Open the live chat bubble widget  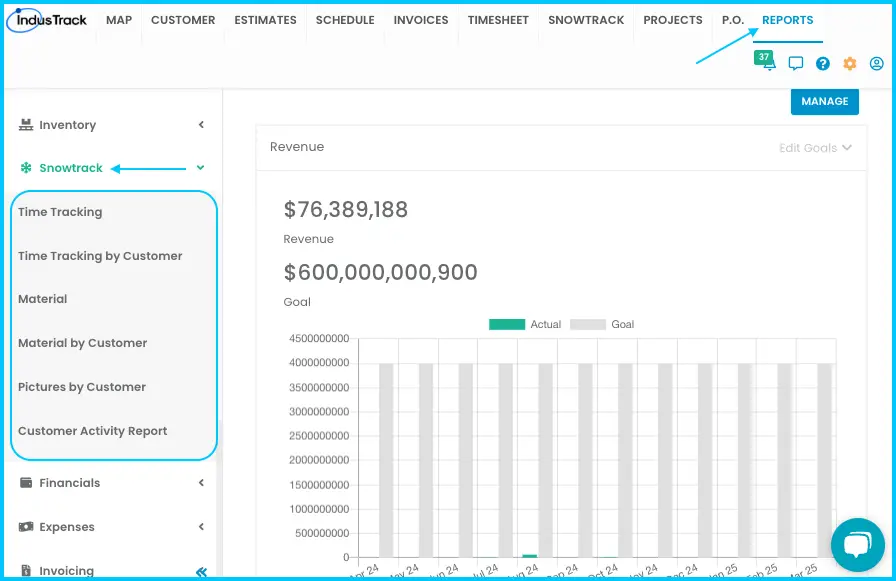coord(858,545)
